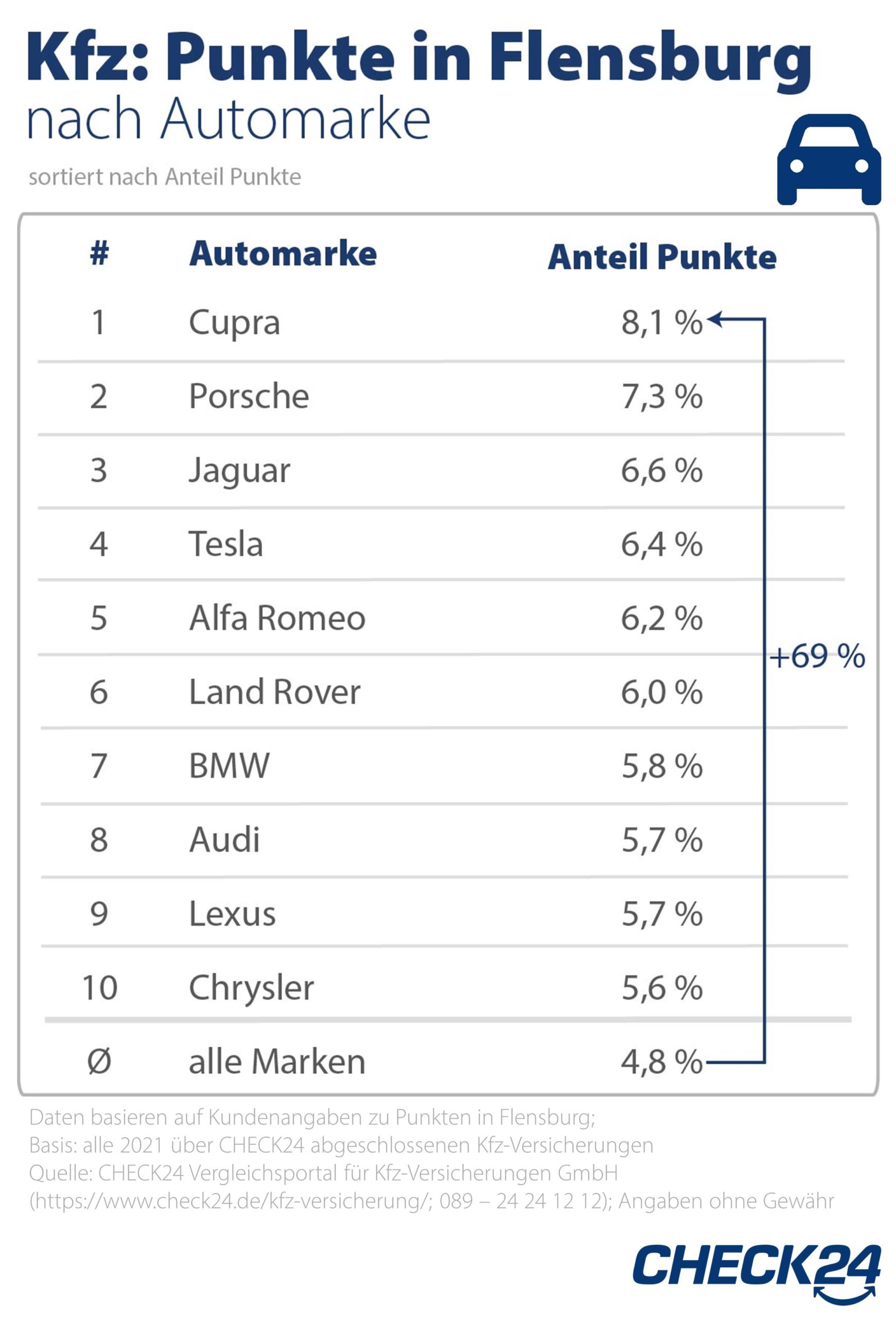Click the blue car icon
Viewport: 896px width, 1320px height.
coord(828,160)
